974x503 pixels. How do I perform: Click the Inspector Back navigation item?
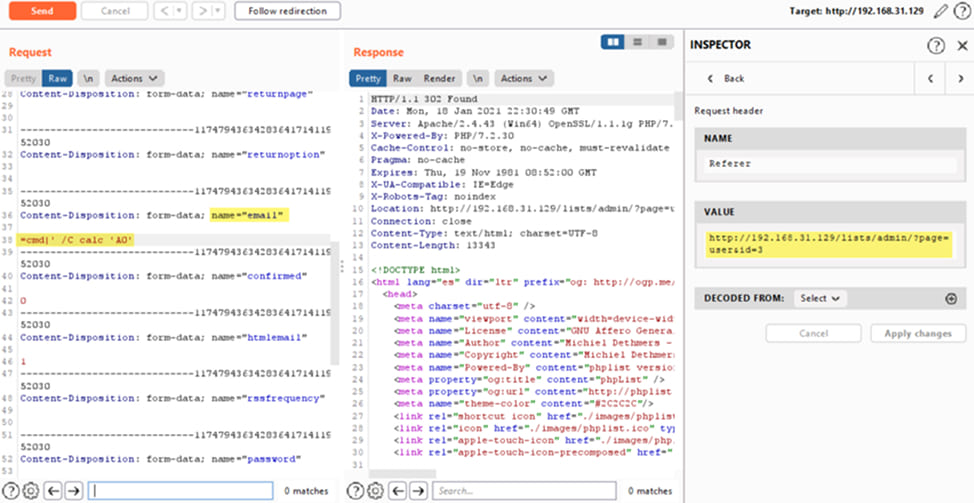[x=726, y=78]
